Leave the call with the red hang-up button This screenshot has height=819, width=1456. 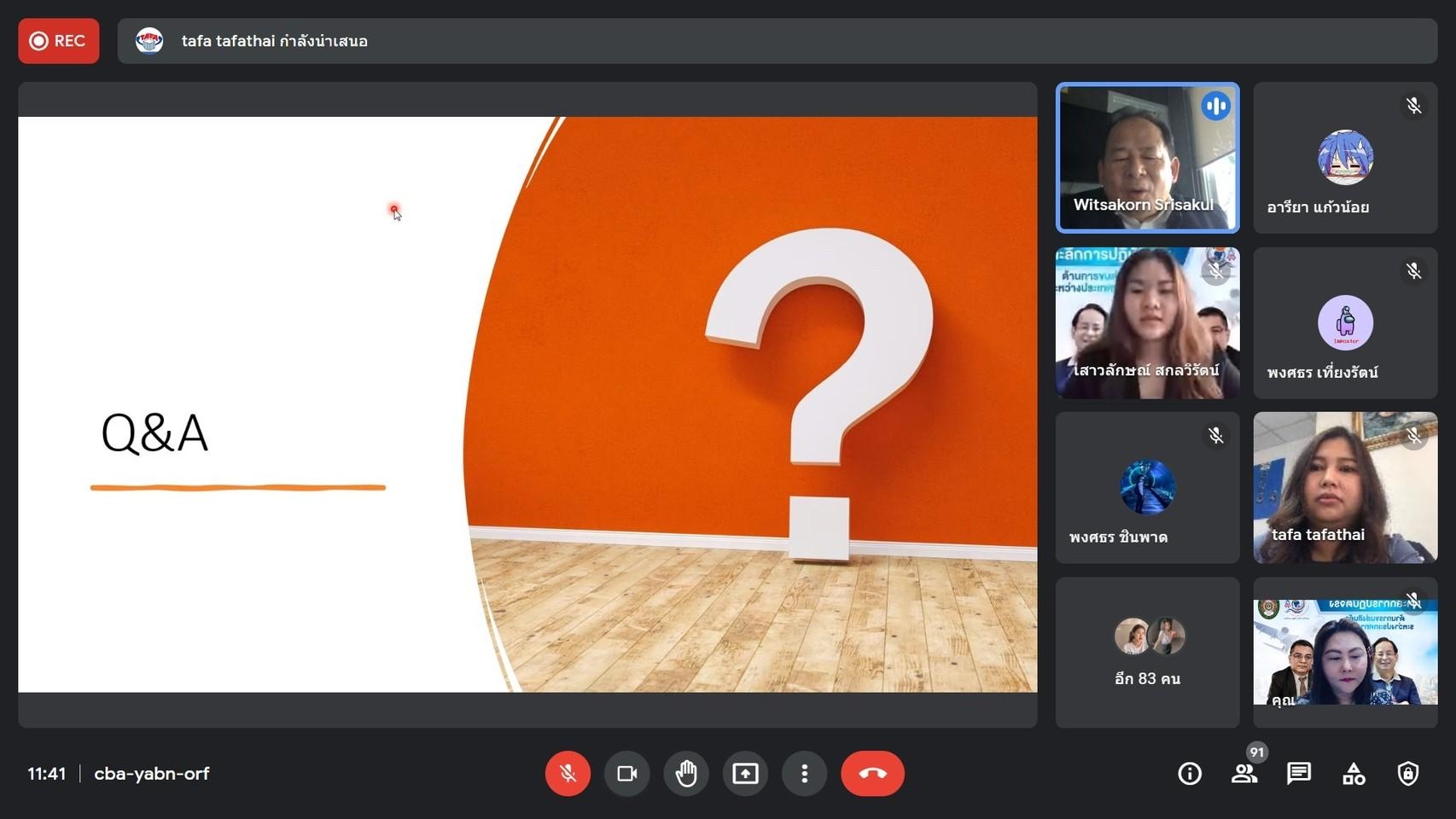872,774
